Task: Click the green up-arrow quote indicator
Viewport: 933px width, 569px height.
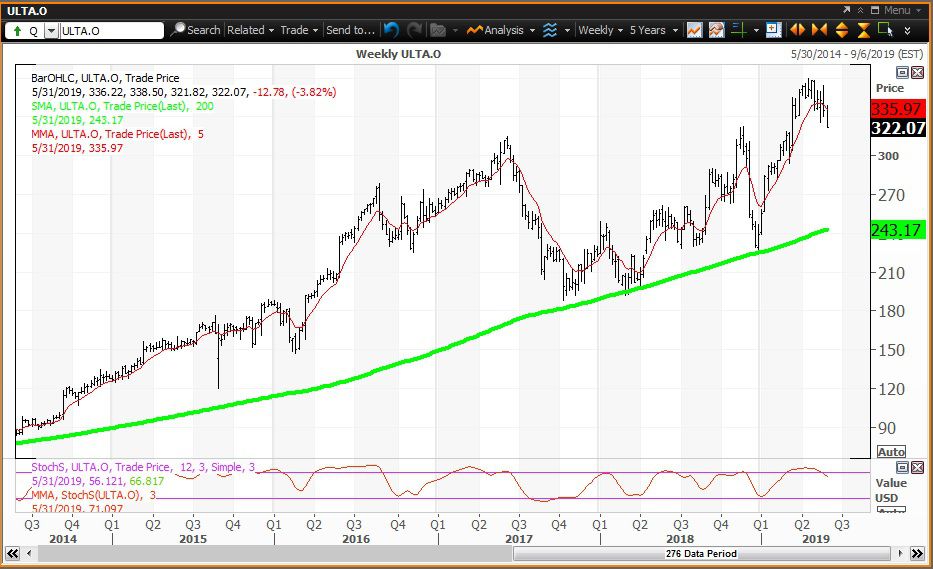Action: 17,30
